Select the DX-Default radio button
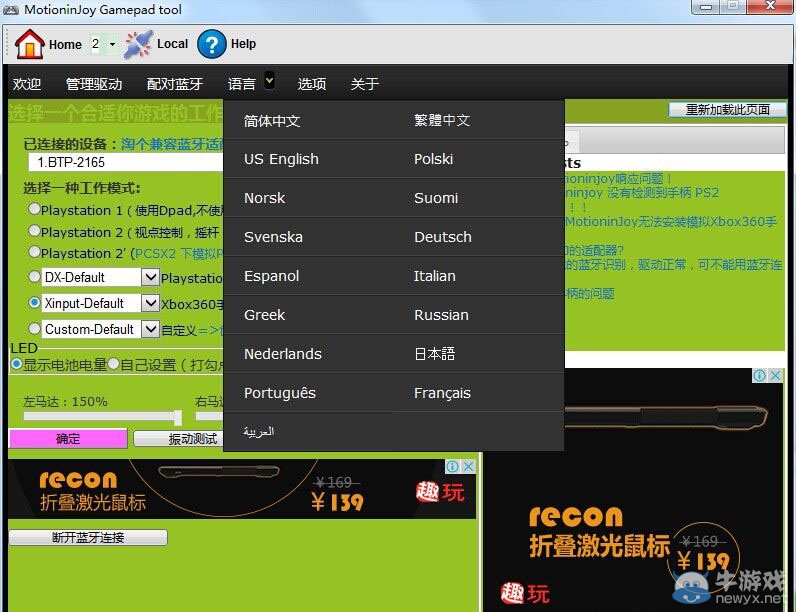Screen dimensions: 796x612 tap(35, 277)
